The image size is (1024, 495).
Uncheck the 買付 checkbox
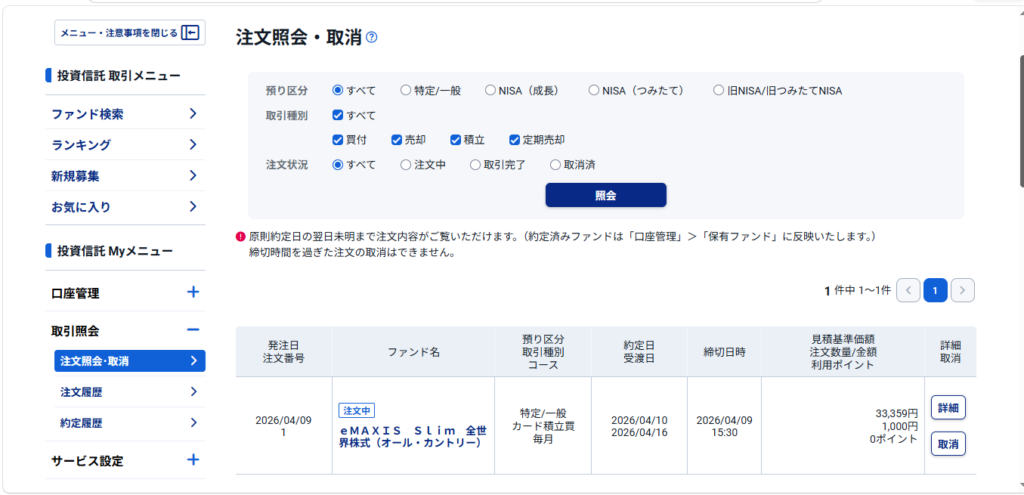click(x=339, y=140)
